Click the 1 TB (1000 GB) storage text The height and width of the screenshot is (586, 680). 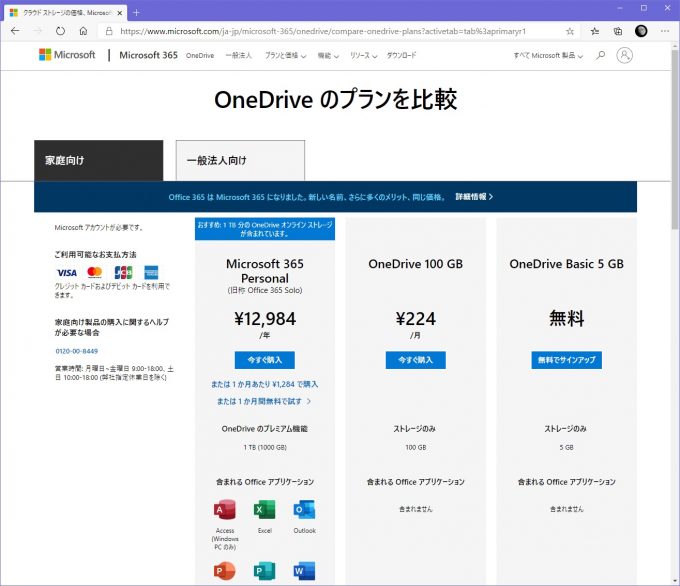265,447
